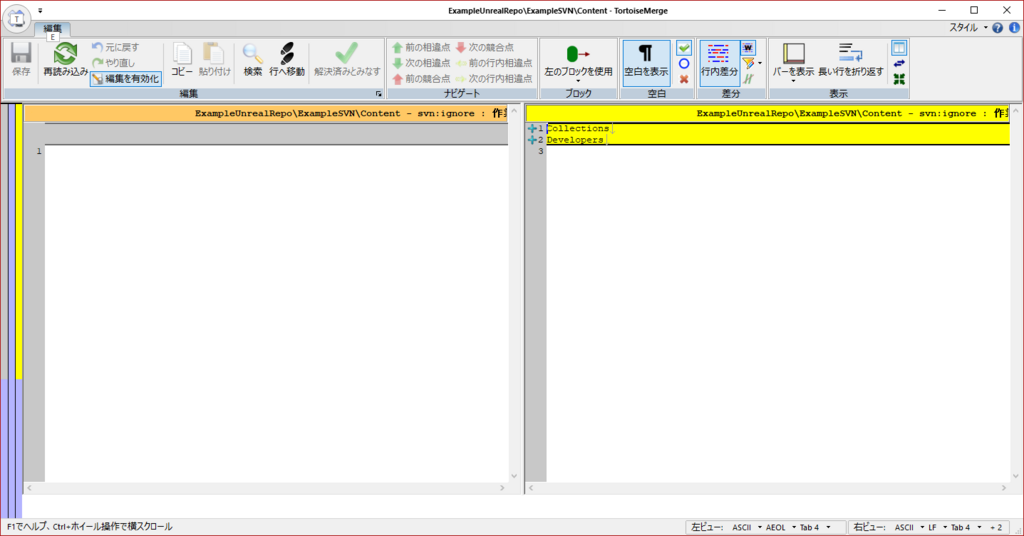This screenshot has width=1024, height=536.
Task: Click the blue info about icon
Action: point(1014,27)
